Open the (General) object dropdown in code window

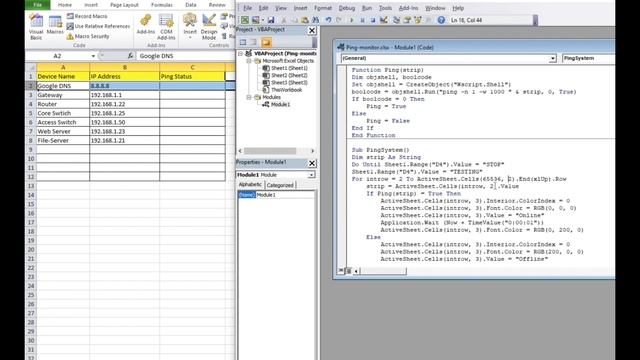552,59
